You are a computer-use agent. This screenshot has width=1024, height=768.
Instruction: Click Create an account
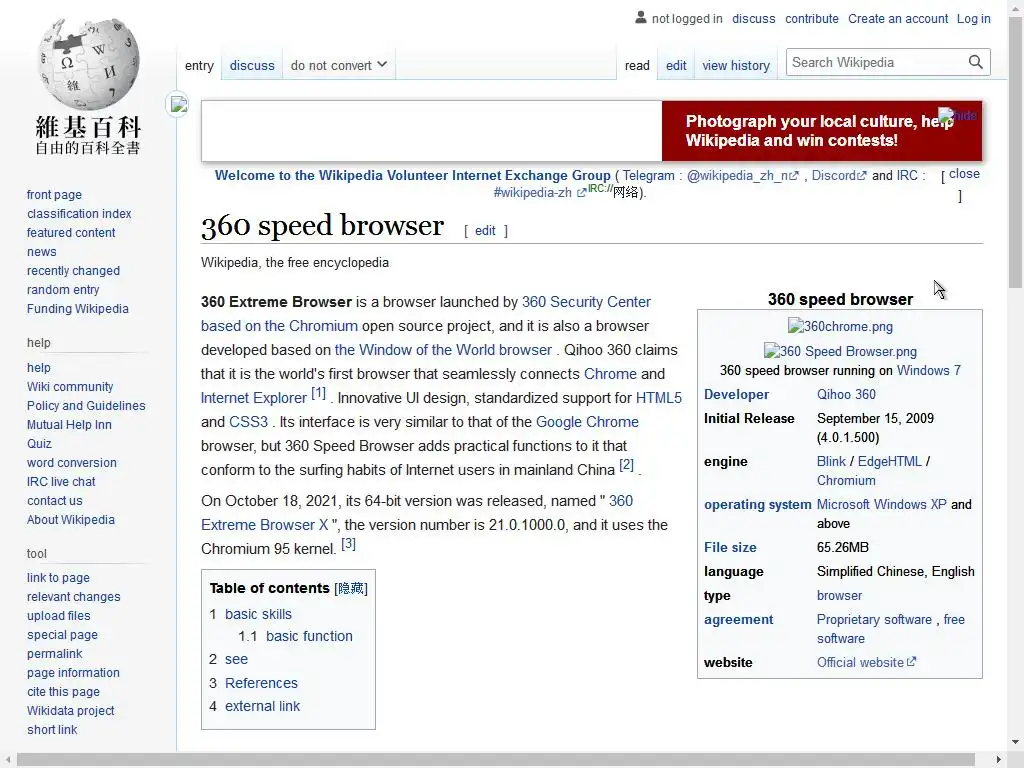click(898, 18)
